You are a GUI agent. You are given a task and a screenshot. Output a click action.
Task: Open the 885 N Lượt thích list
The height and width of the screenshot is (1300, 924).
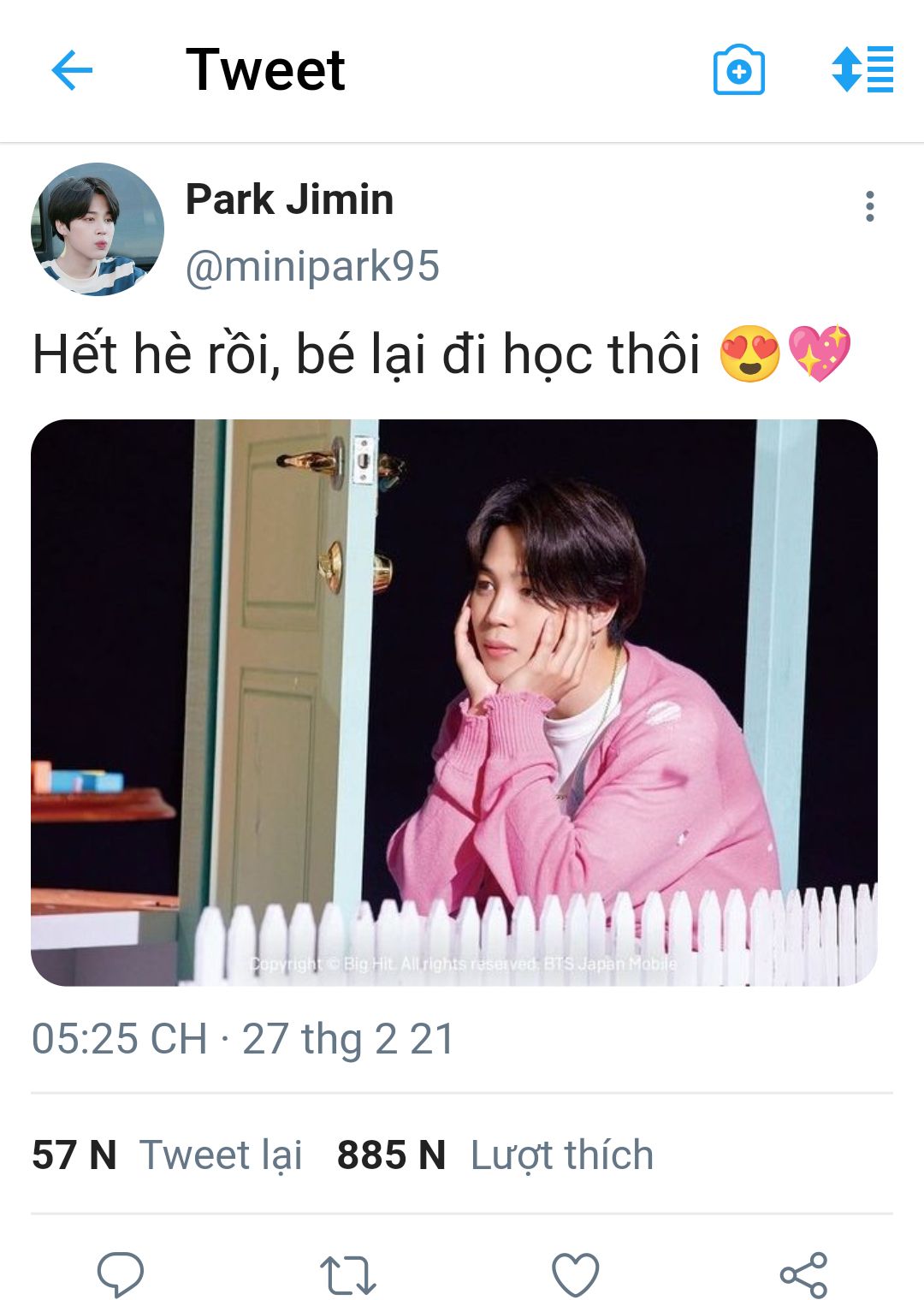click(x=495, y=1155)
